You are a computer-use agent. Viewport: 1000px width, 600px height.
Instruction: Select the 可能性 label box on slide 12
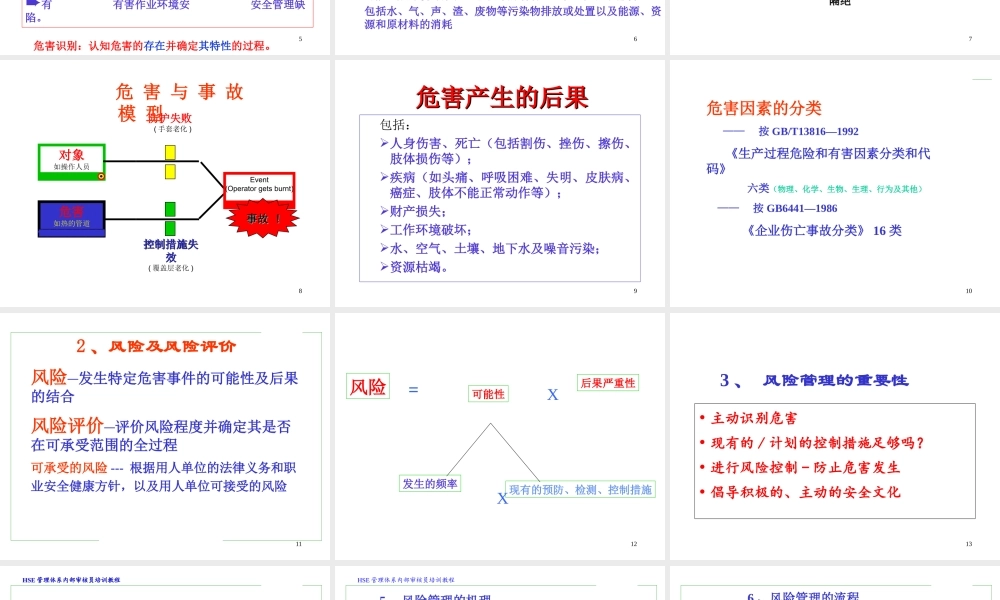coord(489,394)
